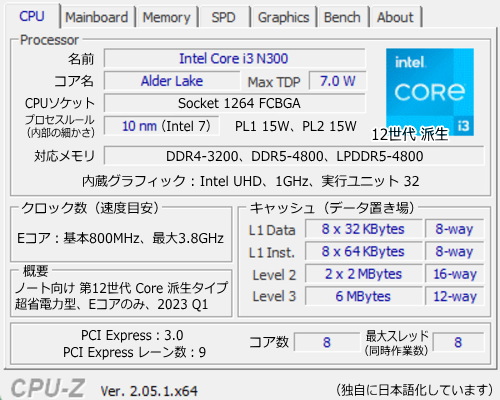This screenshot has width=500, height=400.
Task: Click the Level 2 2 x 2 MBytes value
Action: coord(363,274)
